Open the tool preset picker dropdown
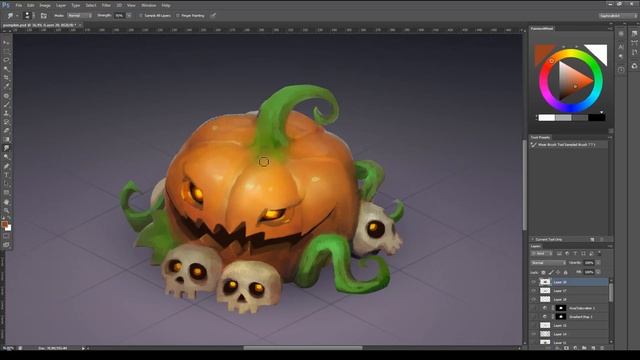Viewport: 640px width, 360px height. pos(12,16)
